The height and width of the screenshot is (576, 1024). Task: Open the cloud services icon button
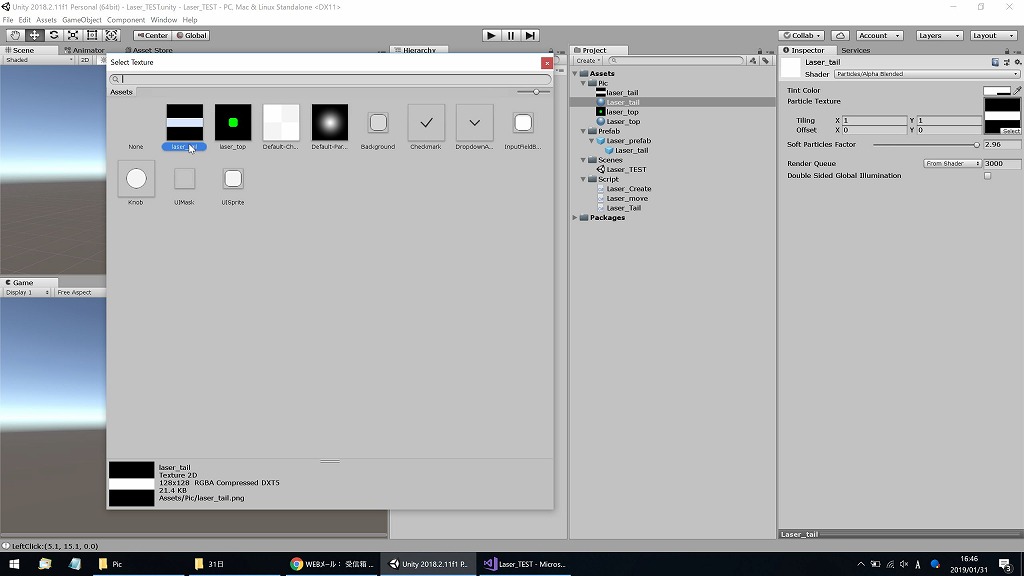coord(840,35)
